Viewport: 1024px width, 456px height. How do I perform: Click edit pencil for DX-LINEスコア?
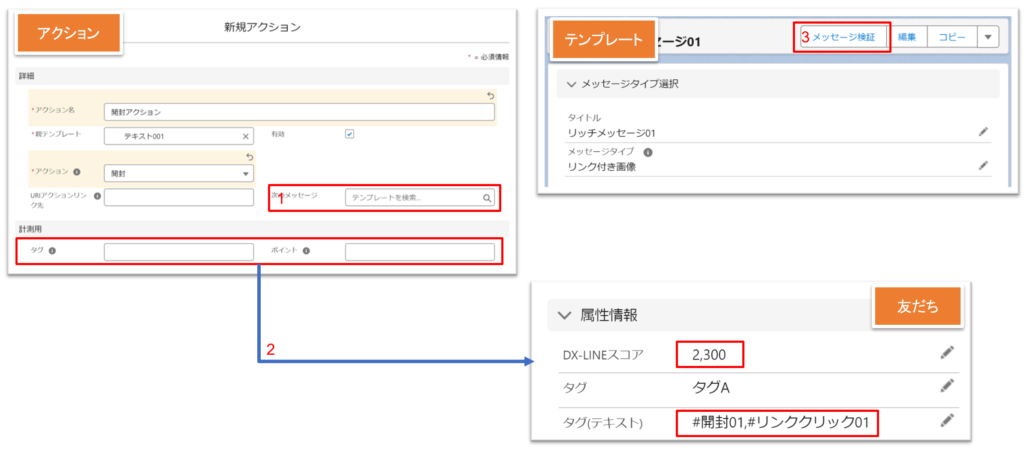[947, 352]
